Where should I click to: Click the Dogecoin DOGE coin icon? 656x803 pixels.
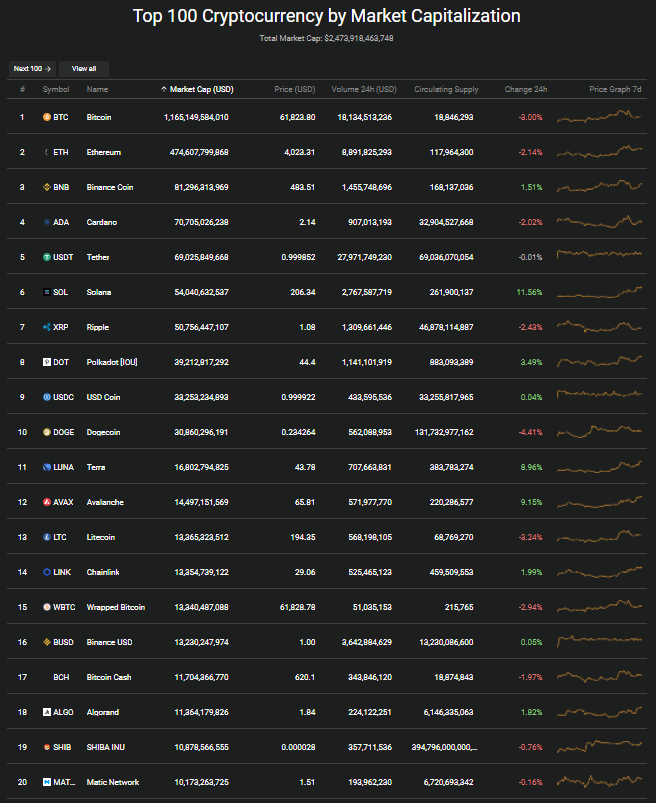click(47, 432)
